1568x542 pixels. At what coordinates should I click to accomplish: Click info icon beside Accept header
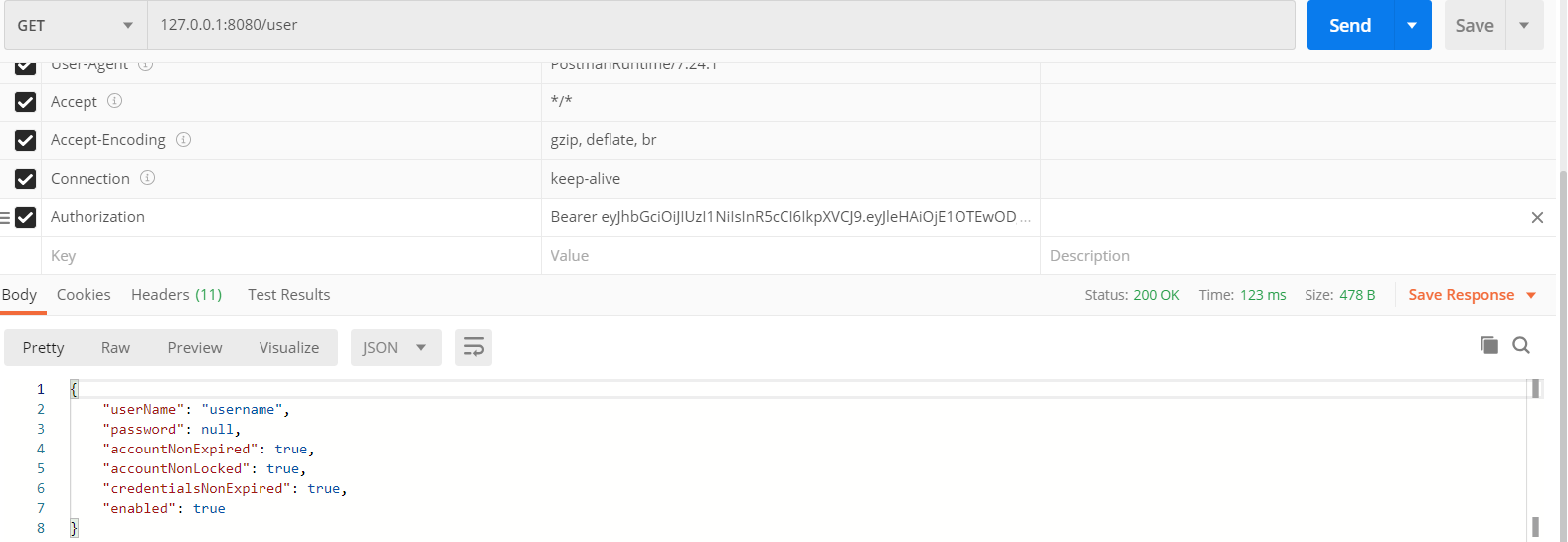pos(114,101)
